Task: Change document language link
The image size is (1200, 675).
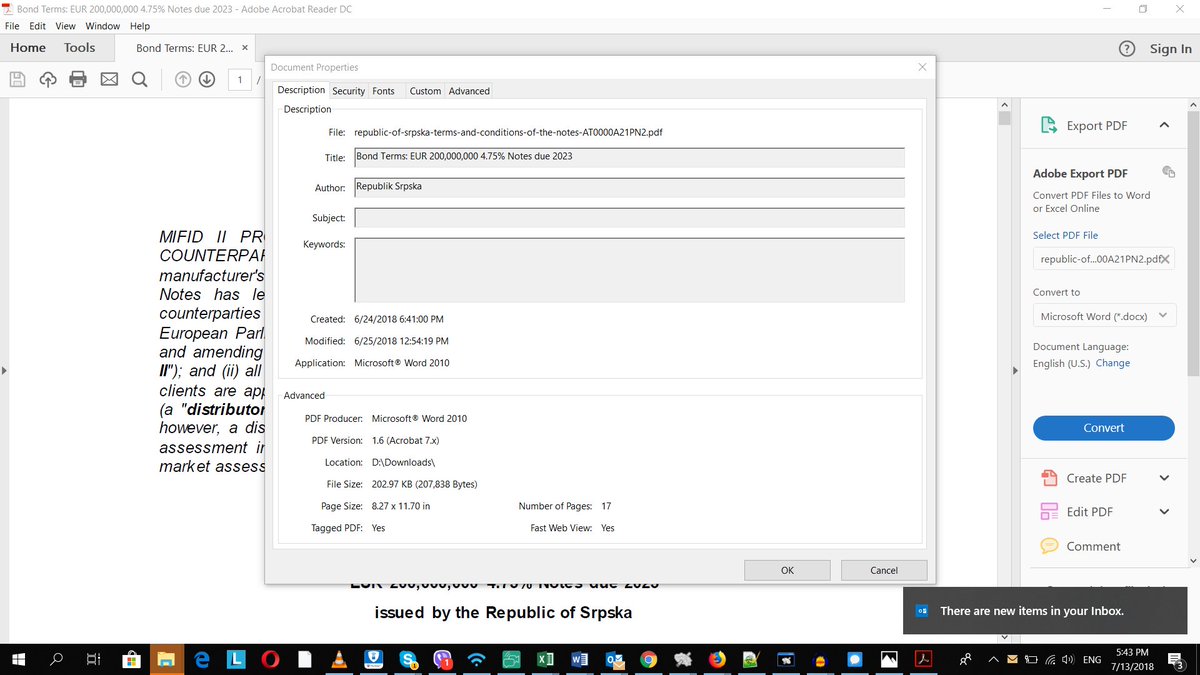Action: tap(1113, 363)
